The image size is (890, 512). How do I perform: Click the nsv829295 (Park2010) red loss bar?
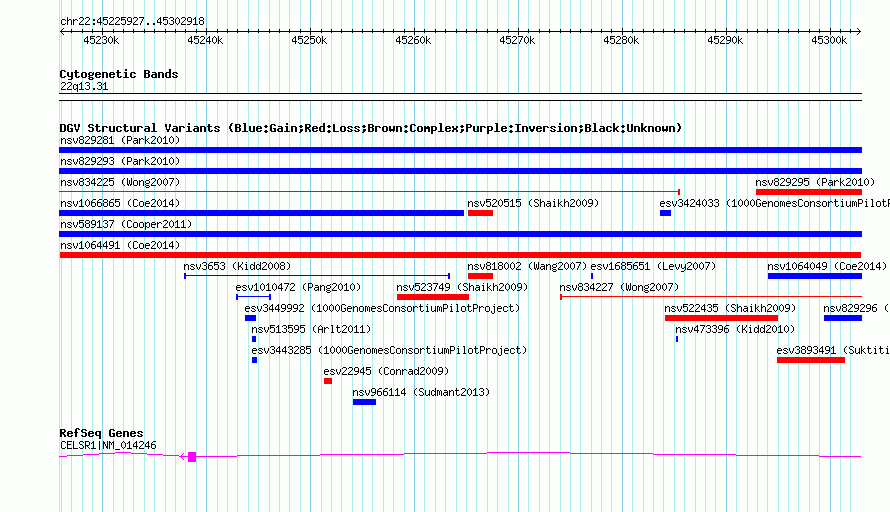click(809, 192)
